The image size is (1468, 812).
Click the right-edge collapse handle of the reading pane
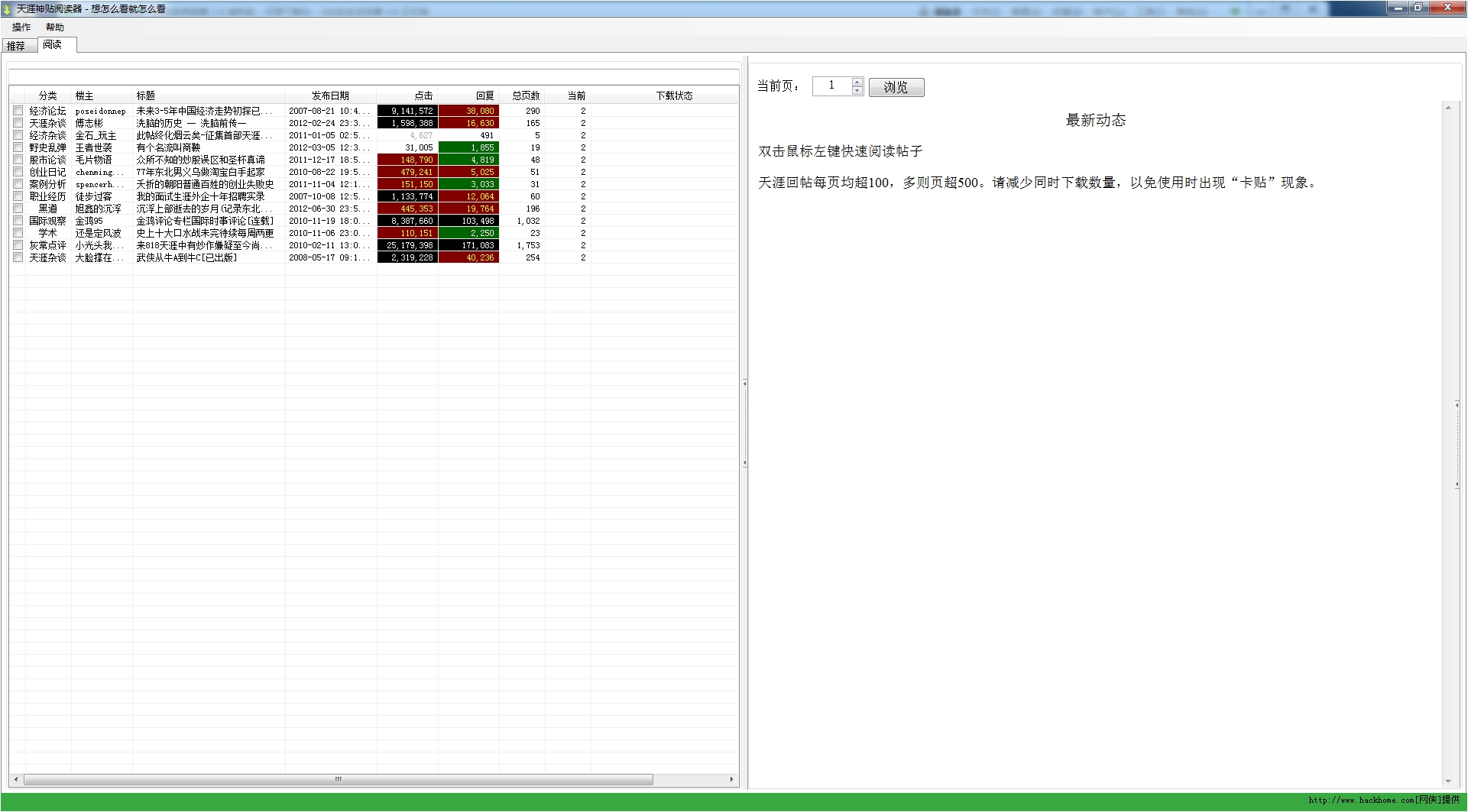pos(1457,445)
